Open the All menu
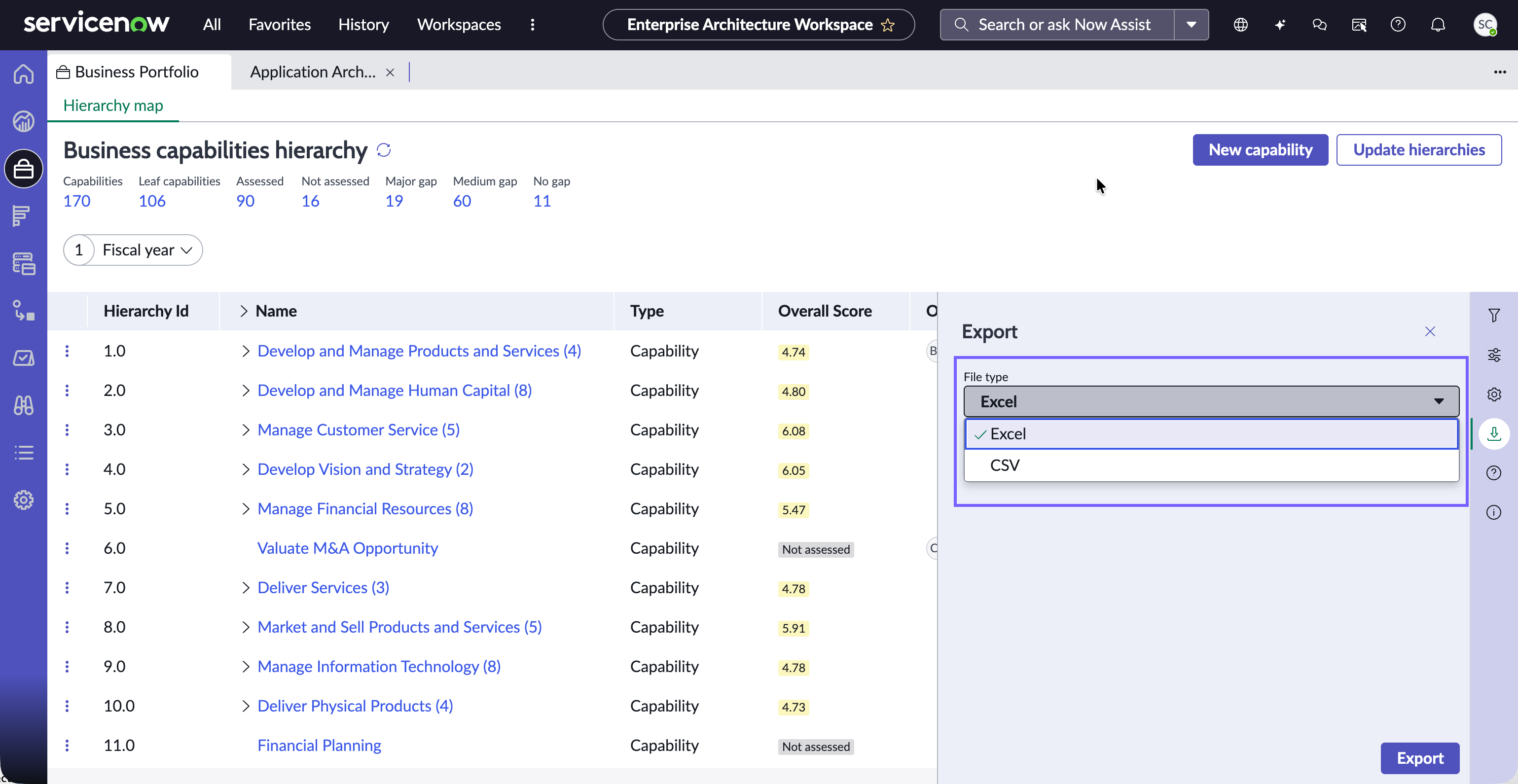This screenshot has width=1518, height=784. [212, 25]
